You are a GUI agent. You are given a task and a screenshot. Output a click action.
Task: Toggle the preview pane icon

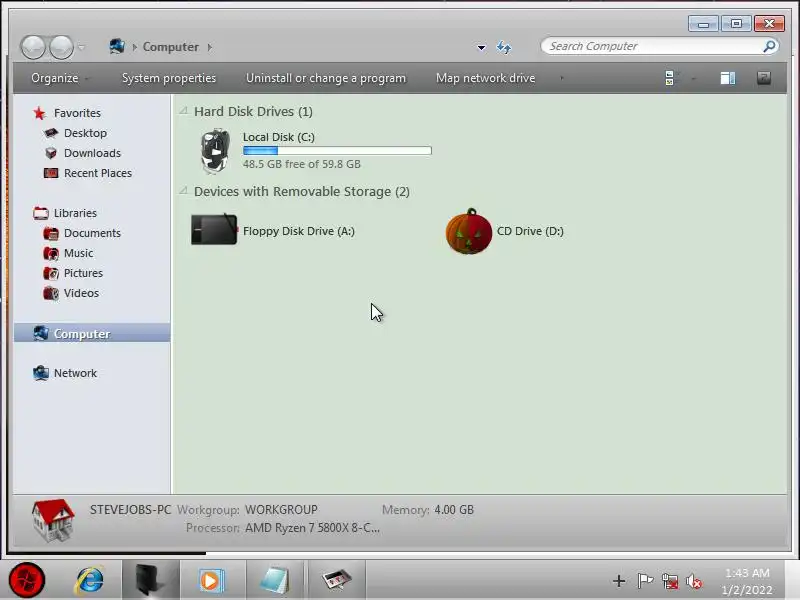coord(728,78)
